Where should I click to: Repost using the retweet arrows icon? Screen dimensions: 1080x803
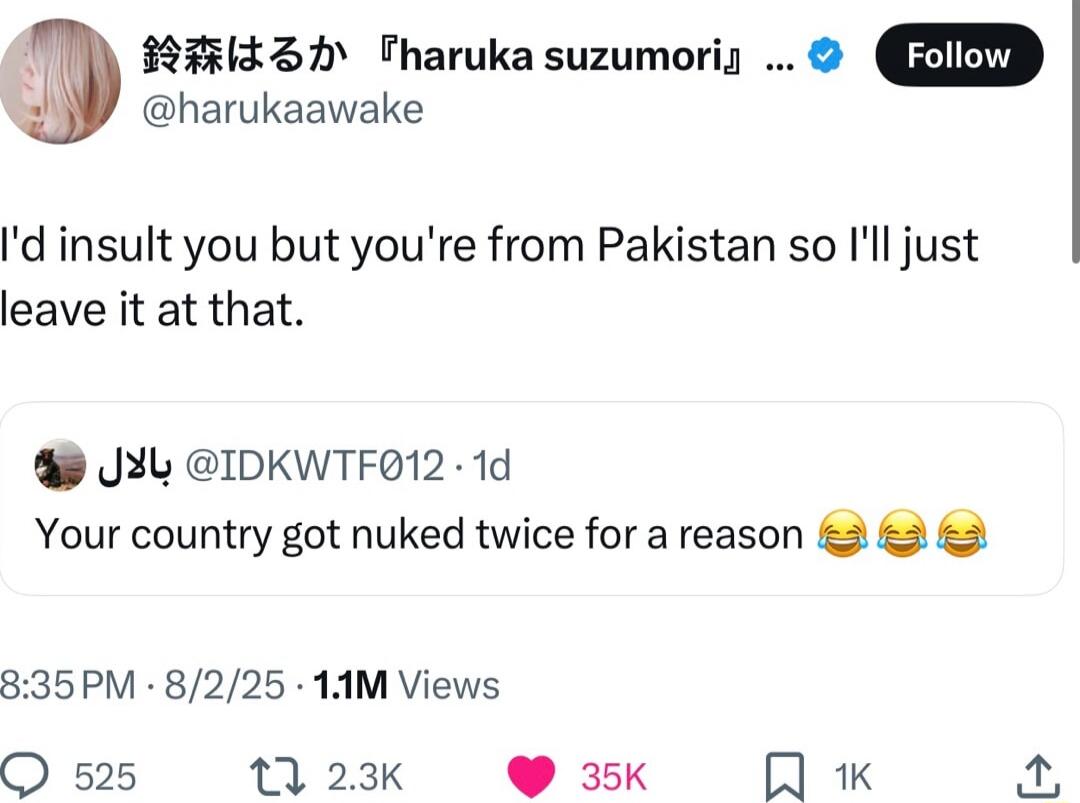pos(277,776)
